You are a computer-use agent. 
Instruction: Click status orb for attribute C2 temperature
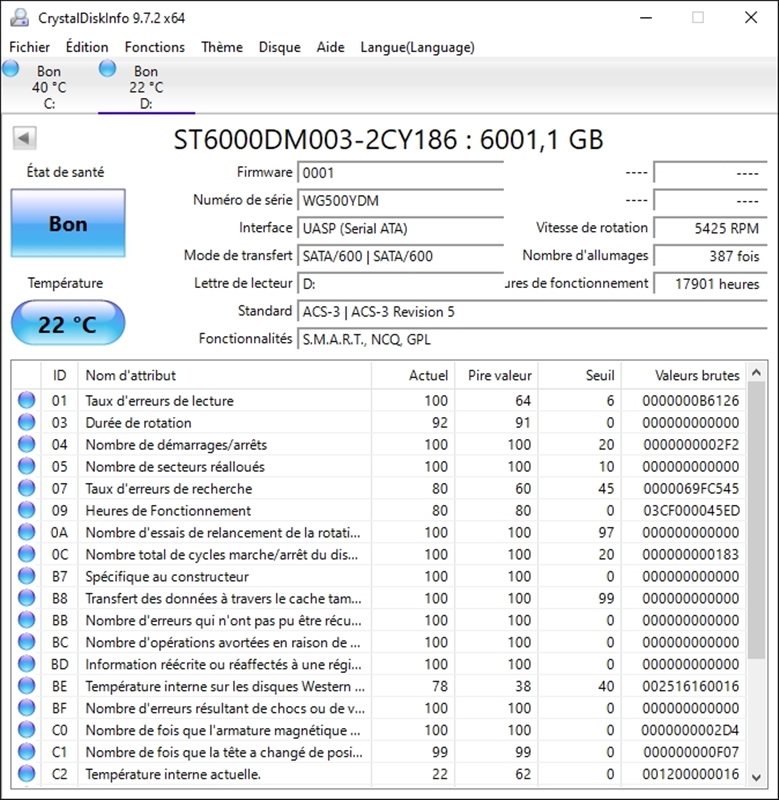[x=26, y=774]
